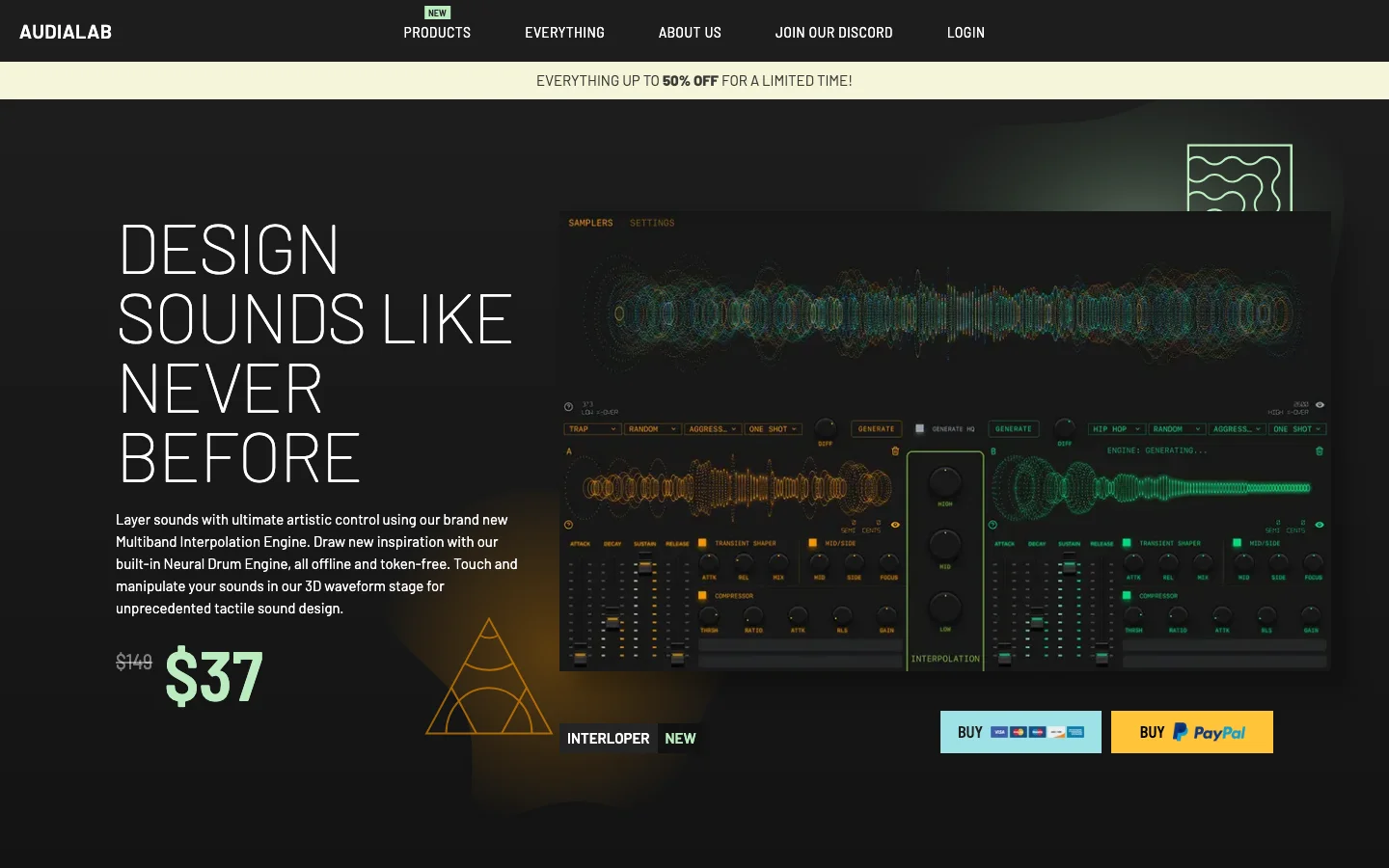Toggle sampler A's Transient Shaper

click(x=702, y=543)
